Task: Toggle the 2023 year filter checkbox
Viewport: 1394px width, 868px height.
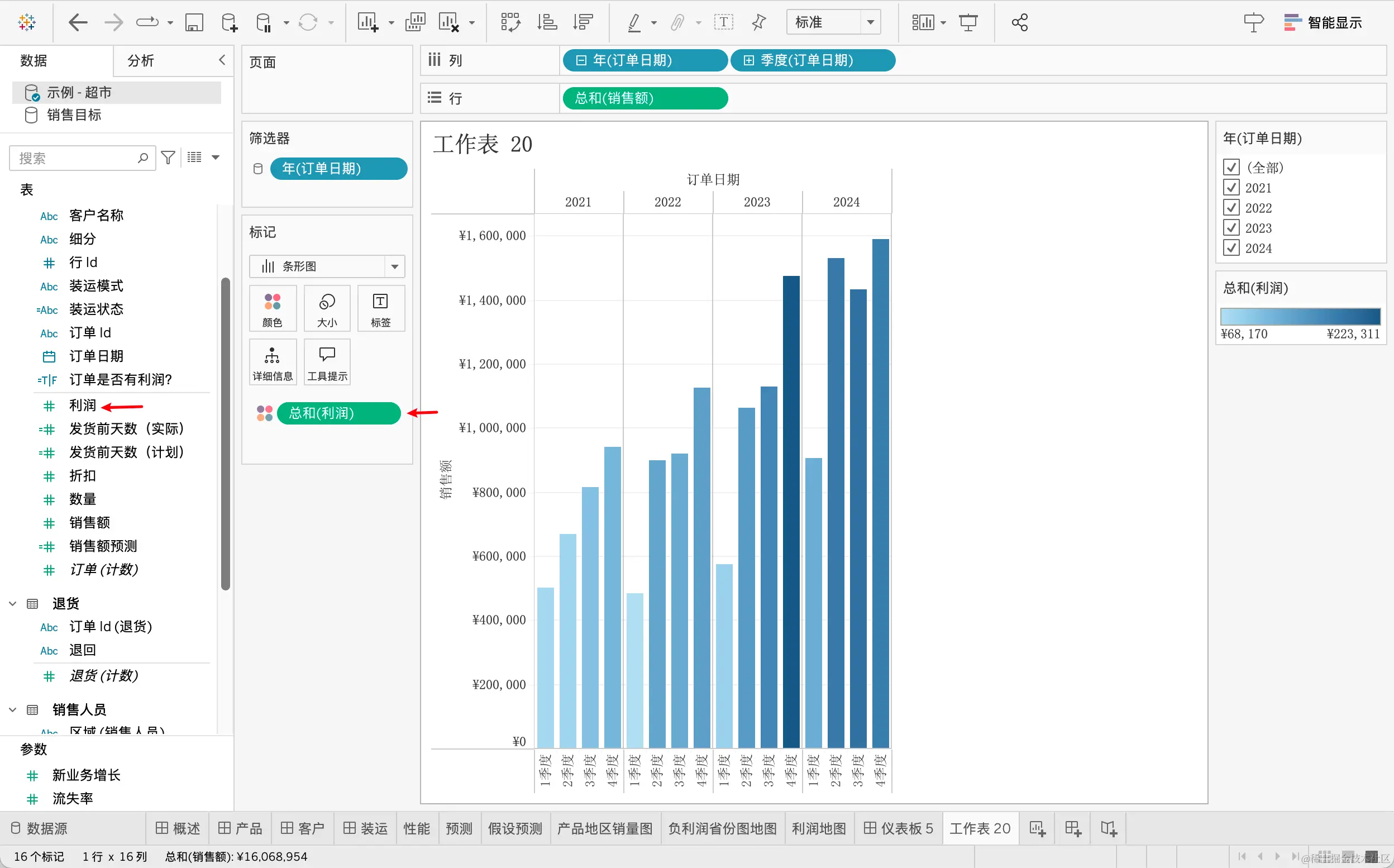Action: pyautogui.click(x=1231, y=228)
